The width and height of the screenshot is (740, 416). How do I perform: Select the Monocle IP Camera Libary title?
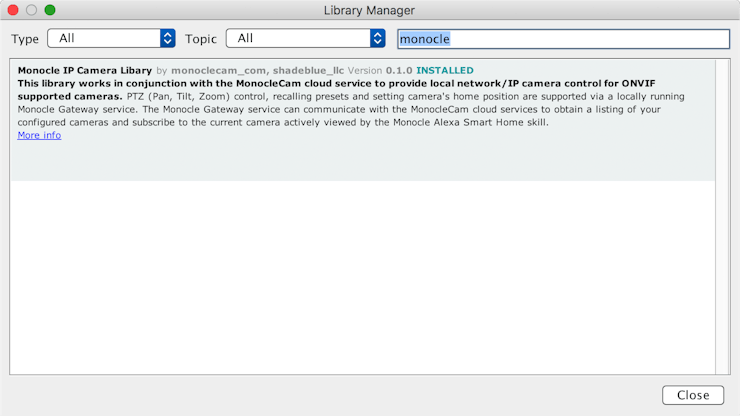click(x=85, y=71)
